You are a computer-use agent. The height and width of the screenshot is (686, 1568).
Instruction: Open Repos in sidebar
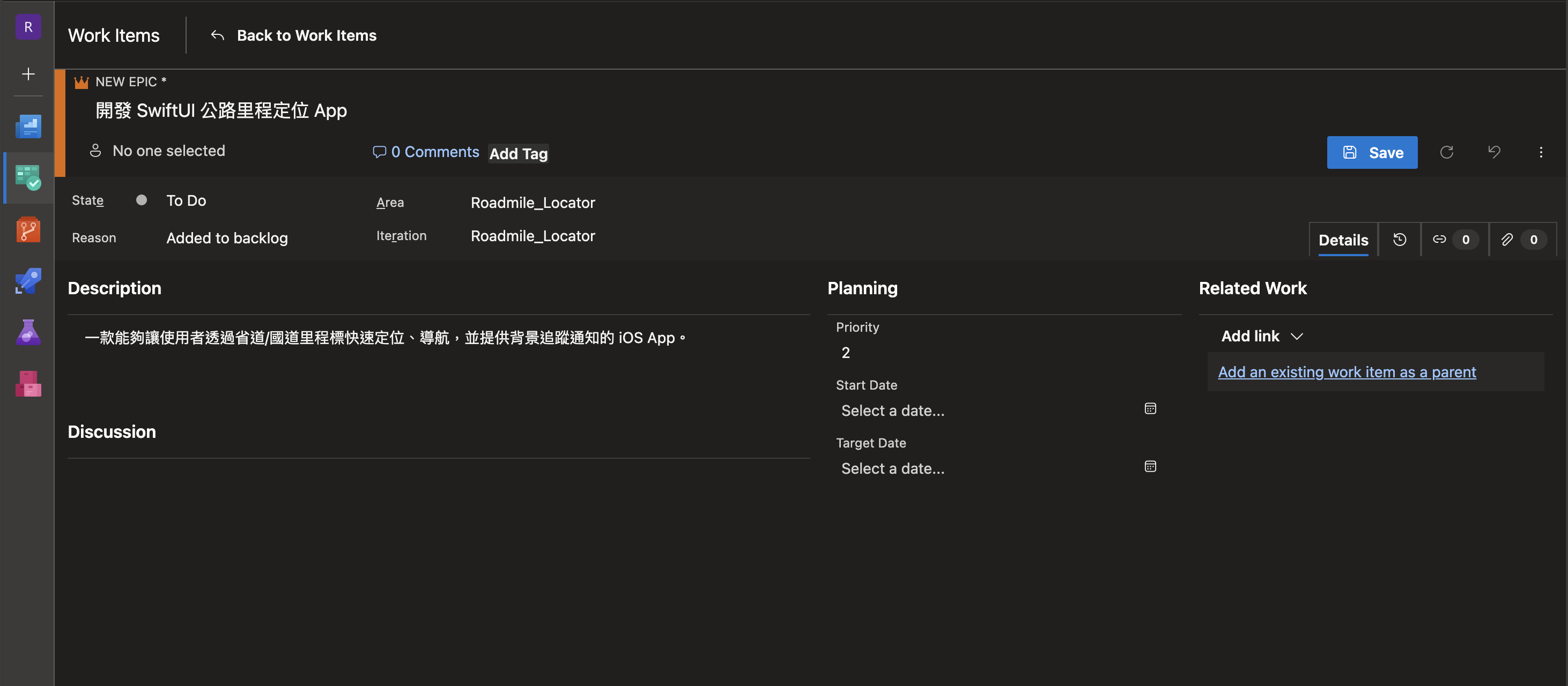click(28, 230)
